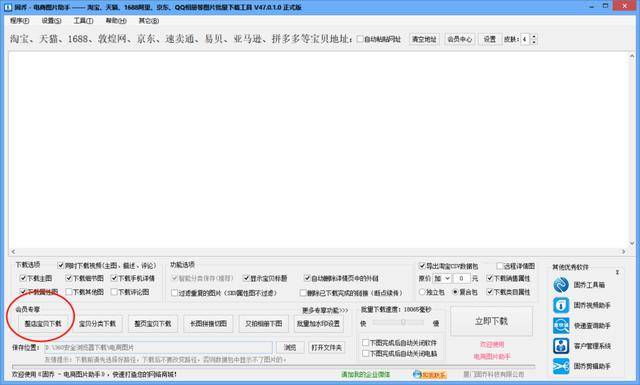Image resolution: width=640 pixels, height=385 pixels.
Task: Open the 设置(S) menu
Action: (x=51, y=20)
